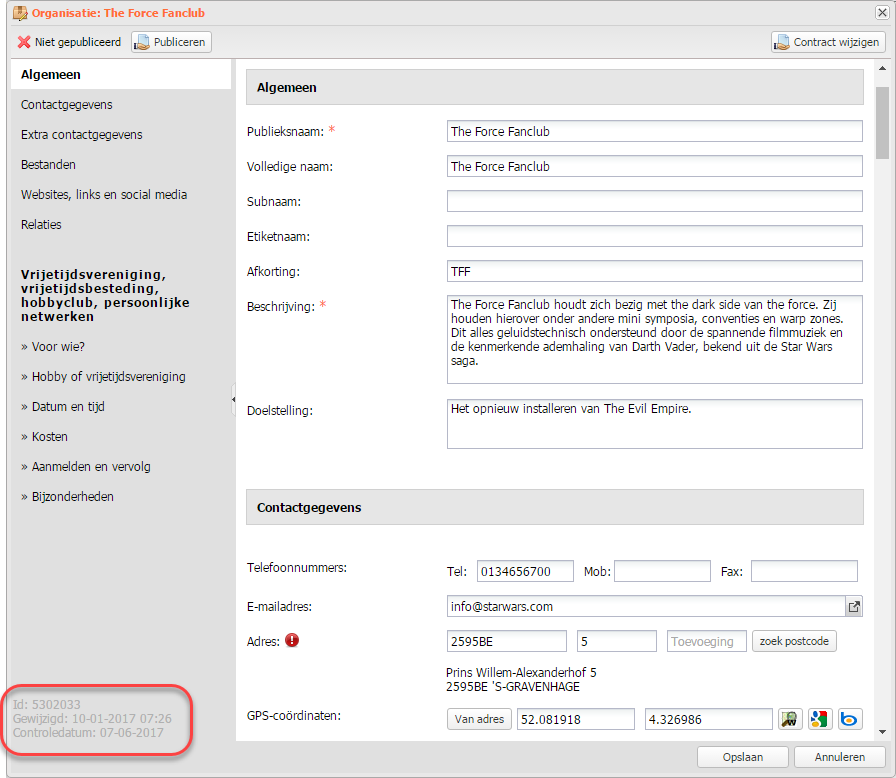The height and width of the screenshot is (778, 896).
Task: Open coordinates in Google Maps icon
Action: (x=819, y=719)
